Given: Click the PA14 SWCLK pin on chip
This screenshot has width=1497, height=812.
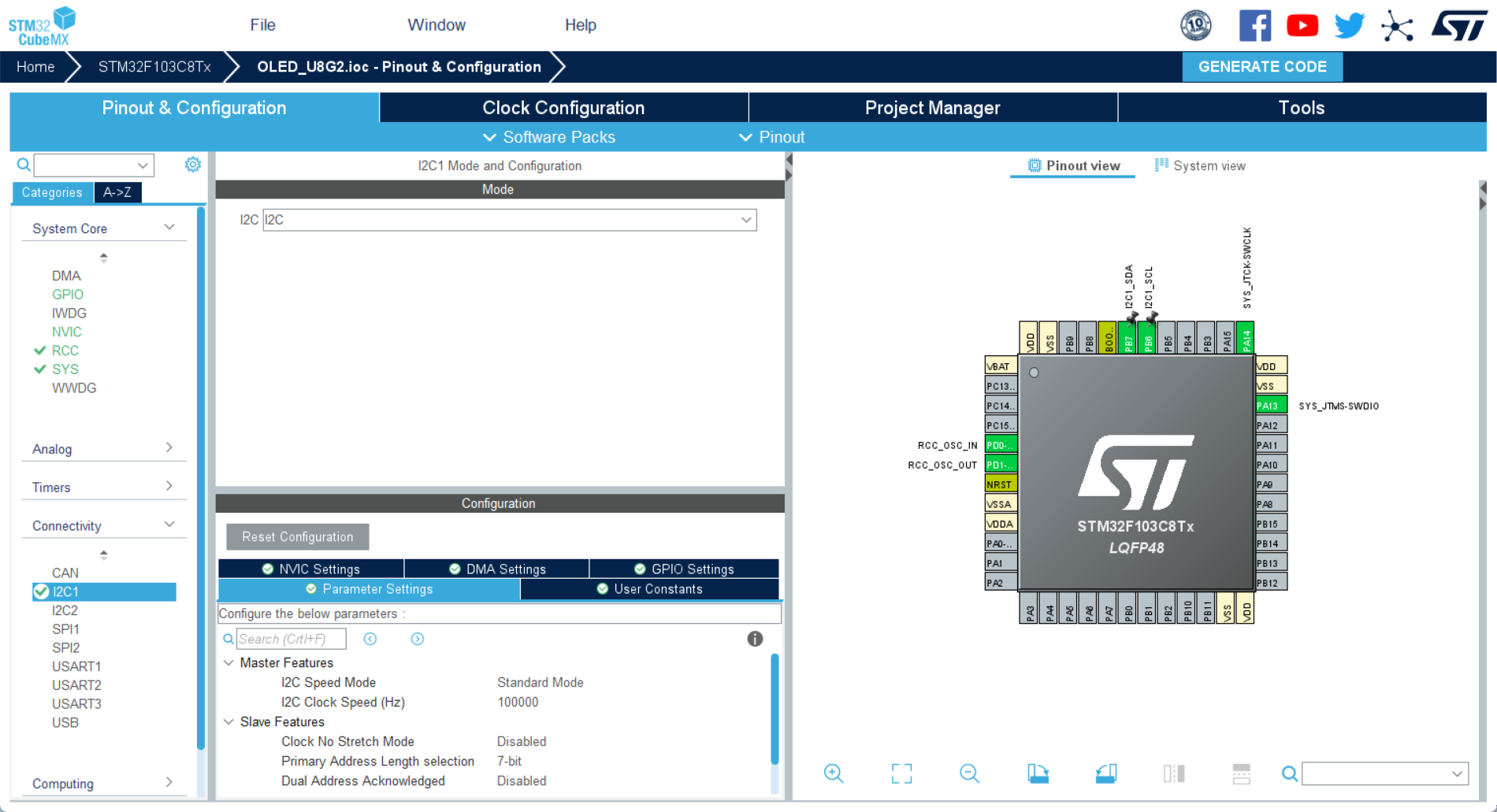Looking at the screenshot, I should (1246, 338).
